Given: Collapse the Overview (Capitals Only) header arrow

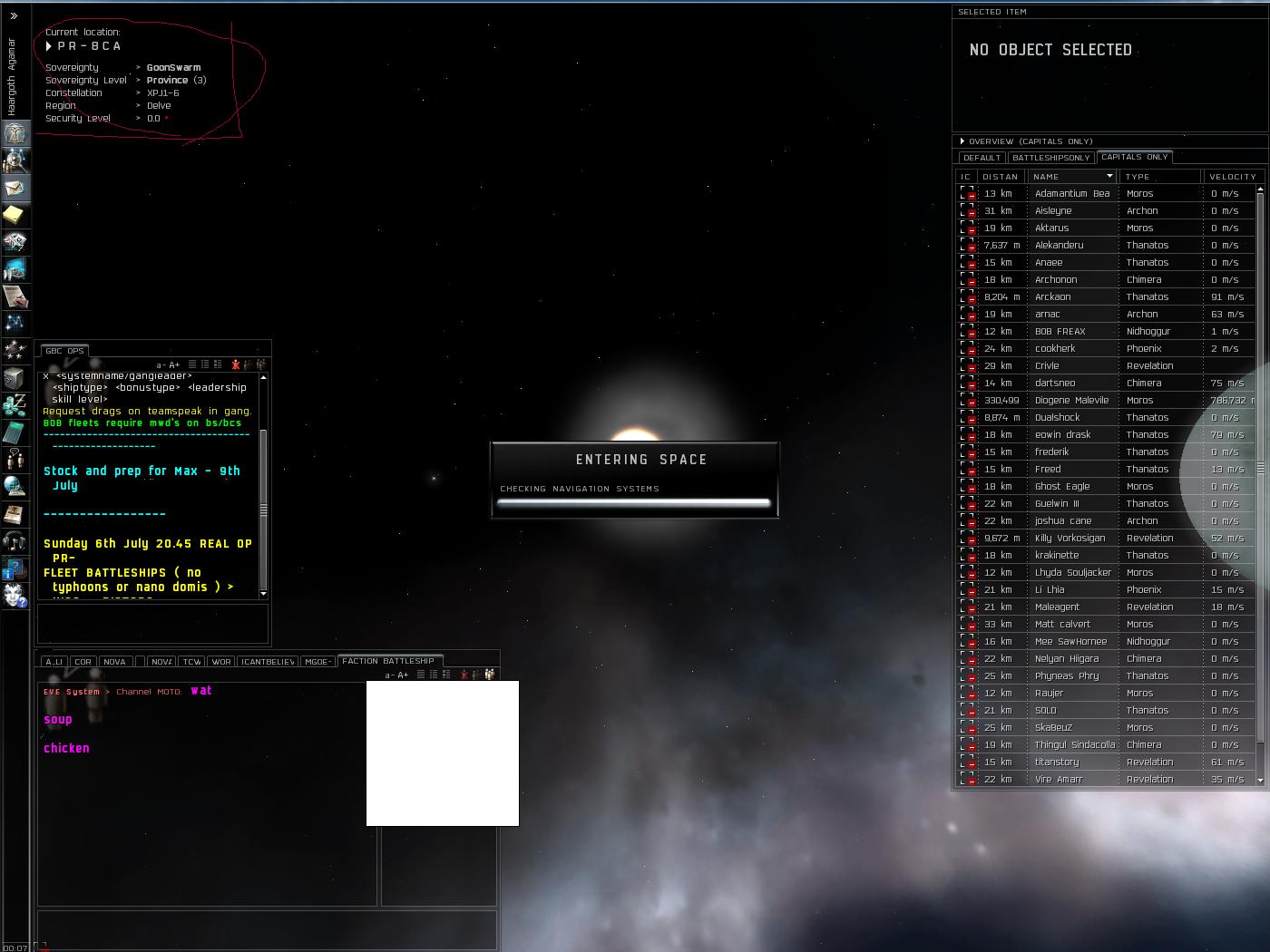Looking at the screenshot, I should pos(962,141).
